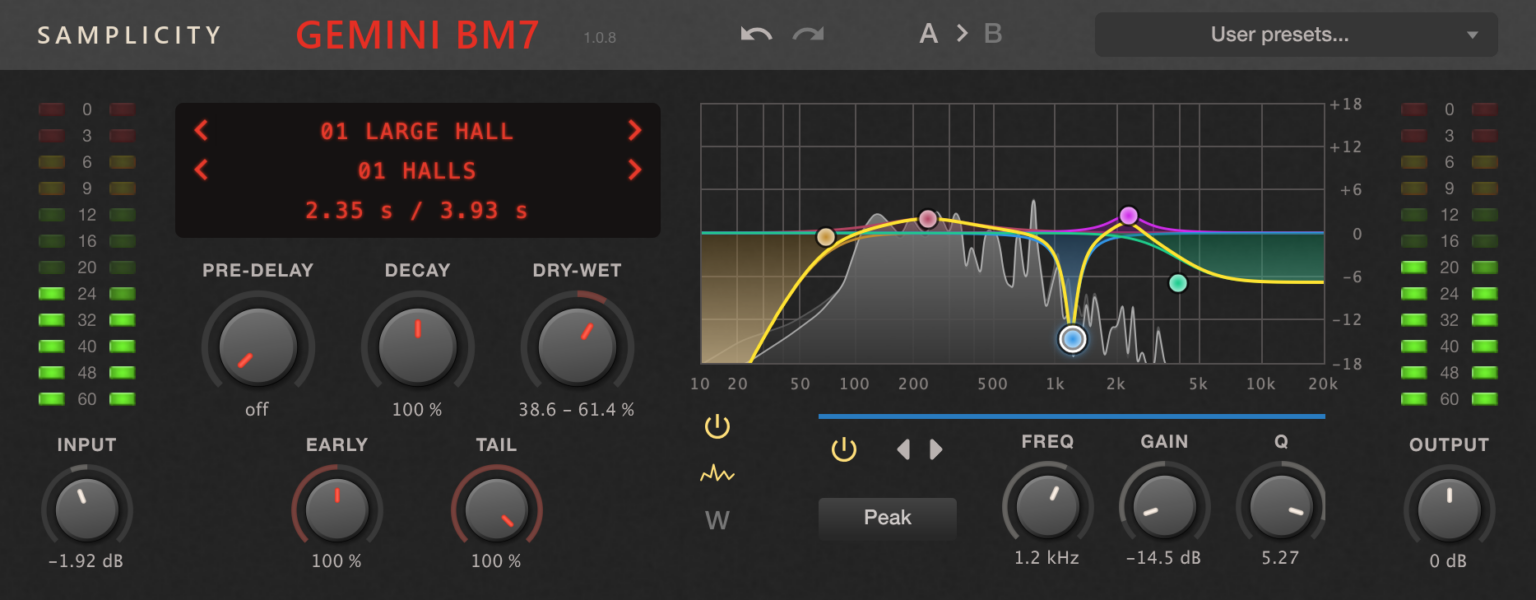Go to previous reverb program arrow
The height and width of the screenshot is (600, 1536).
[201, 131]
